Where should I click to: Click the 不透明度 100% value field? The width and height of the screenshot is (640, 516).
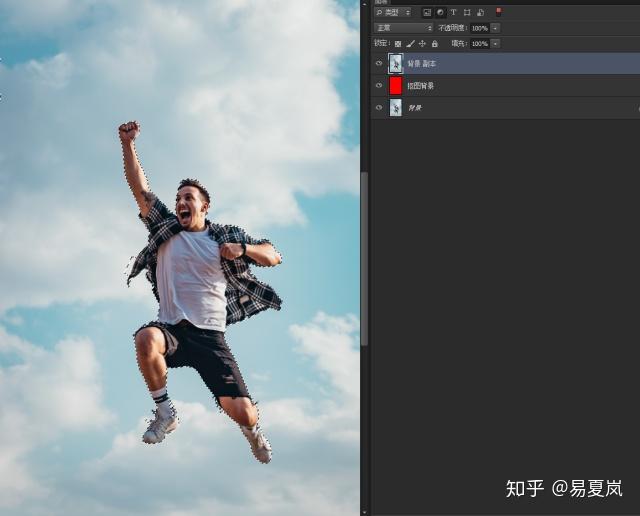pos(480,28)
